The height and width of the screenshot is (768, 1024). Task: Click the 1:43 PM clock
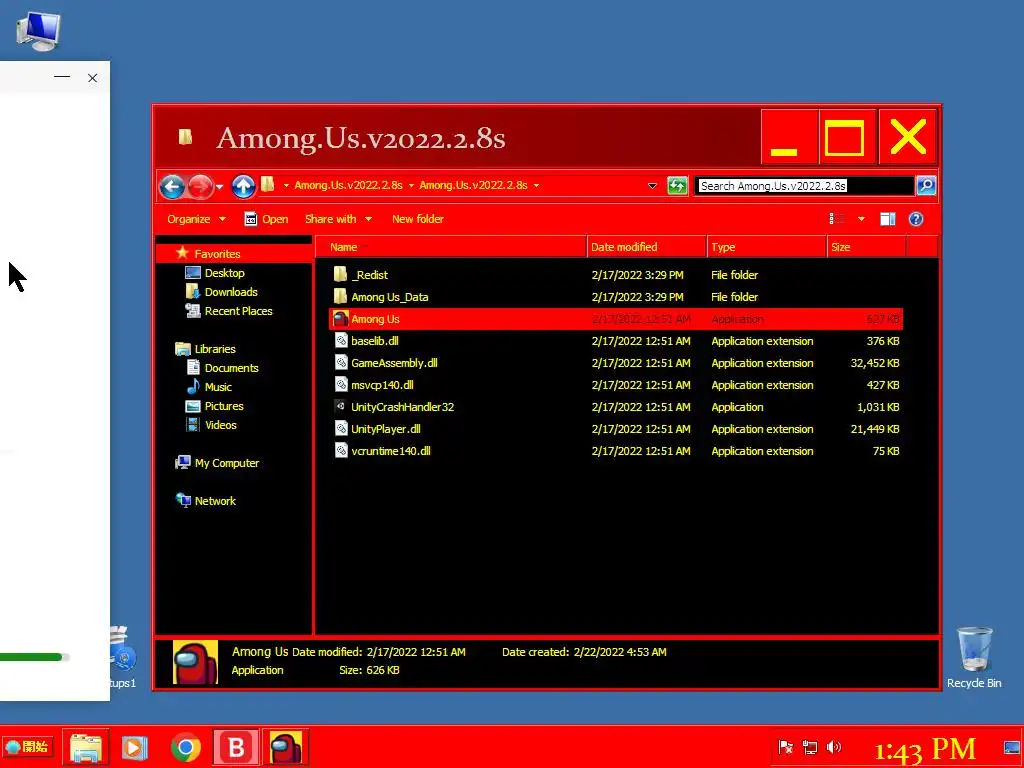(925, 750)
